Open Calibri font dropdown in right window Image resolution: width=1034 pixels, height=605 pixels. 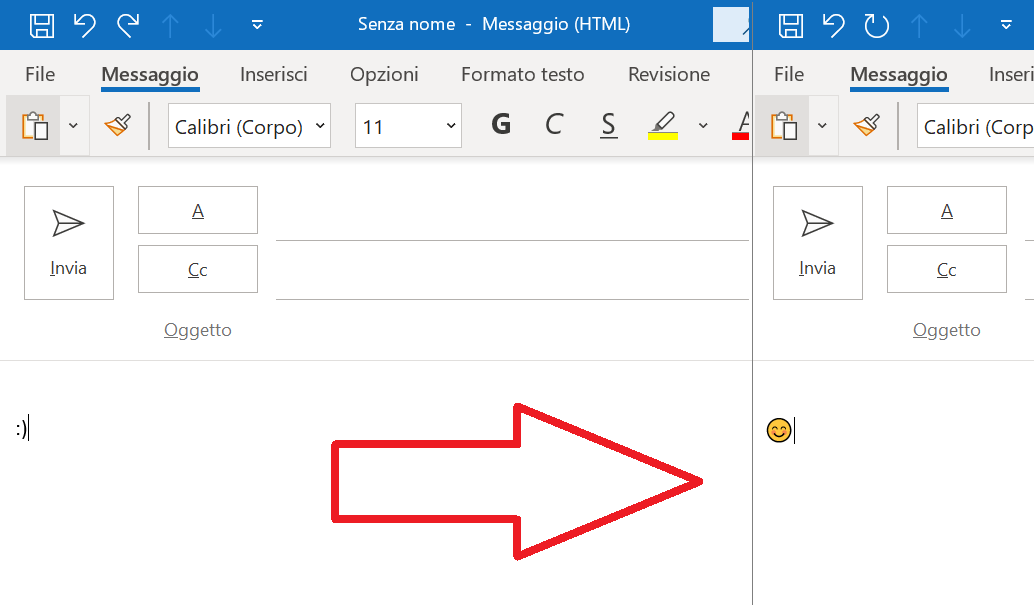click(x=975, y=125)
